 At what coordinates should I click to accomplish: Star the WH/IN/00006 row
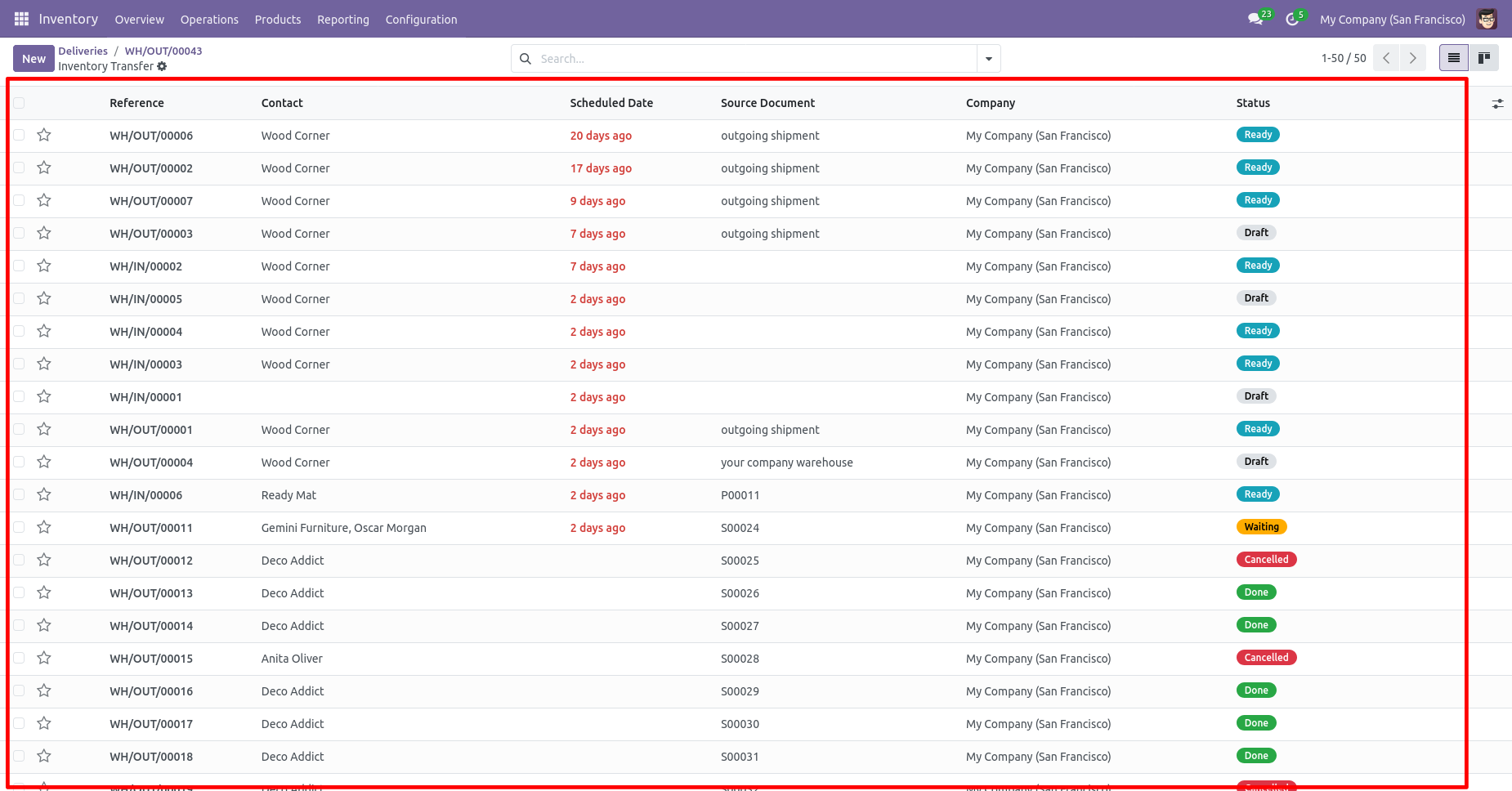pyautogui.click(x=44, y=494)
